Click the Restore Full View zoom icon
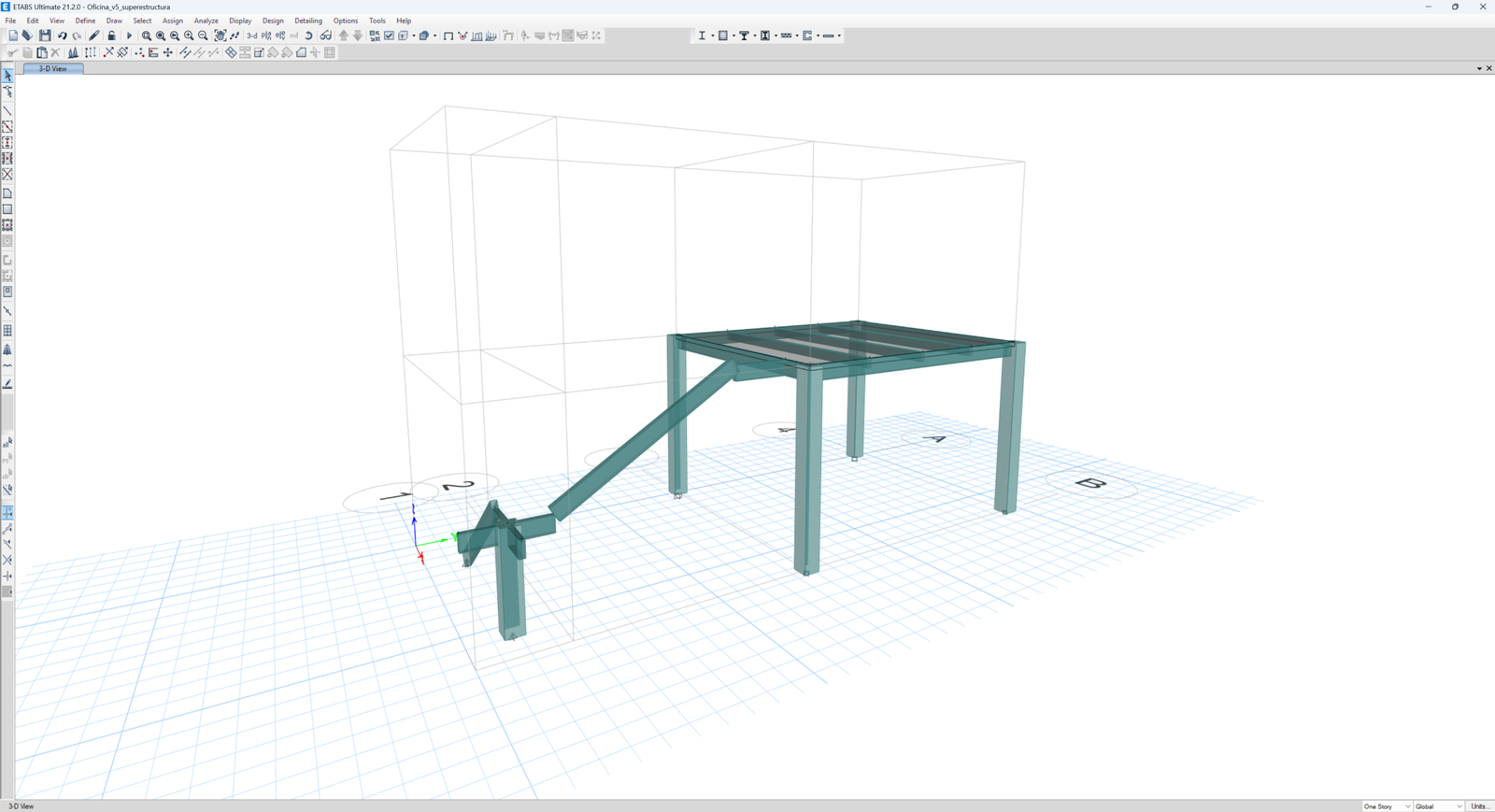This screenshot has height=812, width=1495. pos(161,36)
